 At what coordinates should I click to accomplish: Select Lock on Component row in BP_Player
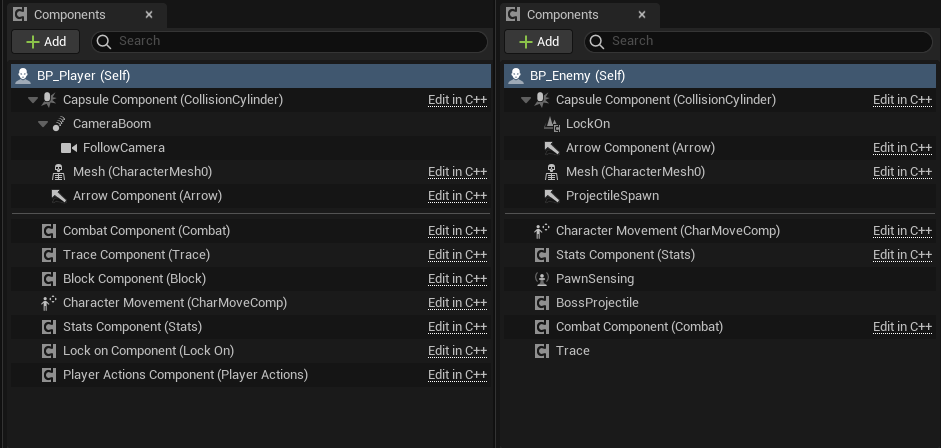[x=251, y=351]
